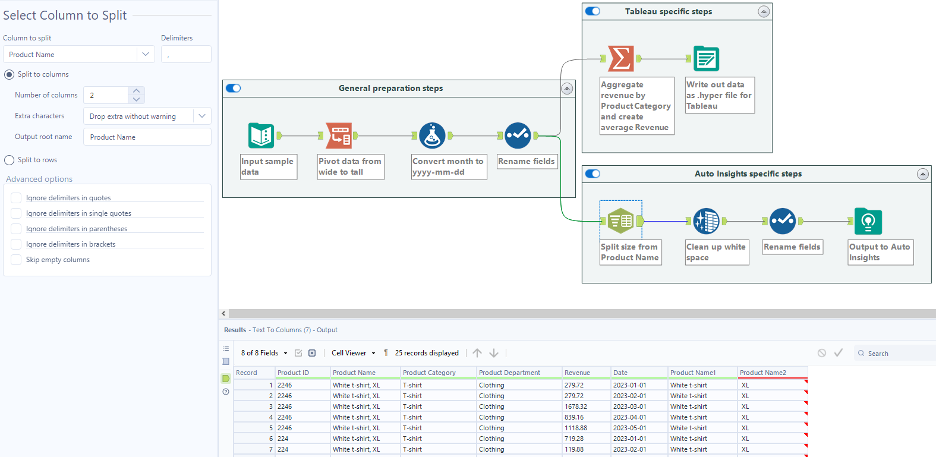The width and height of the screenshot is (936, 458).
Task: Click the Split size text-to-columns tool
Action: pyautogui.click(x=620, y=221)
